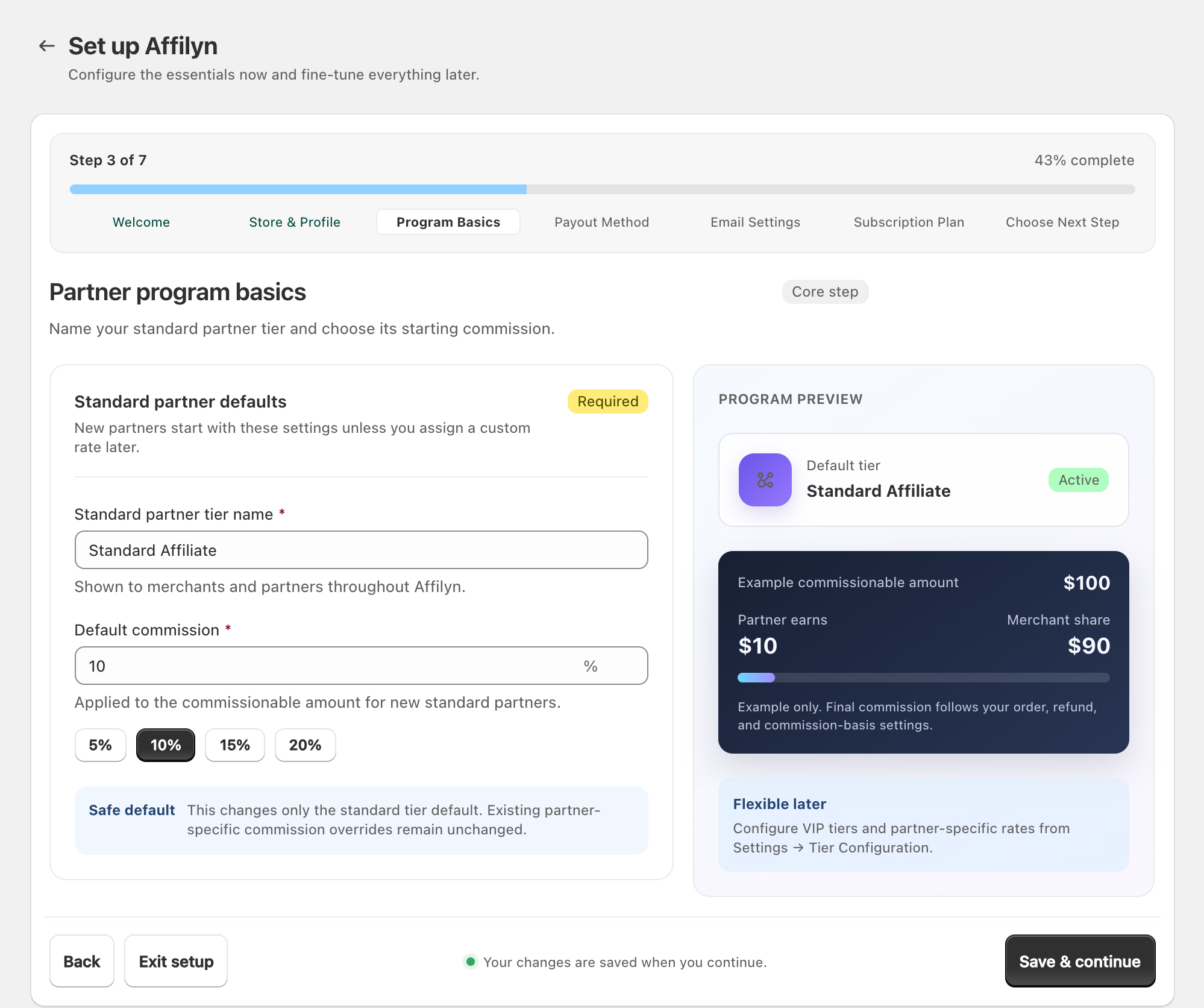Screen dimensions: 1204x1008
Task: Click the Standard partner defaults heading
Action: tap(180, 402)
